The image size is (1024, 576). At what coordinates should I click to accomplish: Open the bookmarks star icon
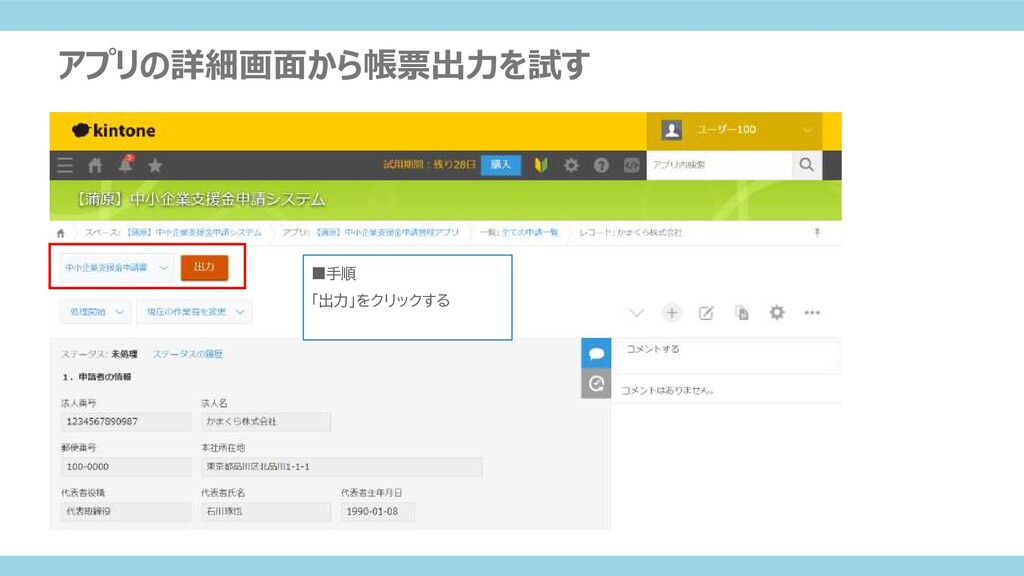(155, 165)
